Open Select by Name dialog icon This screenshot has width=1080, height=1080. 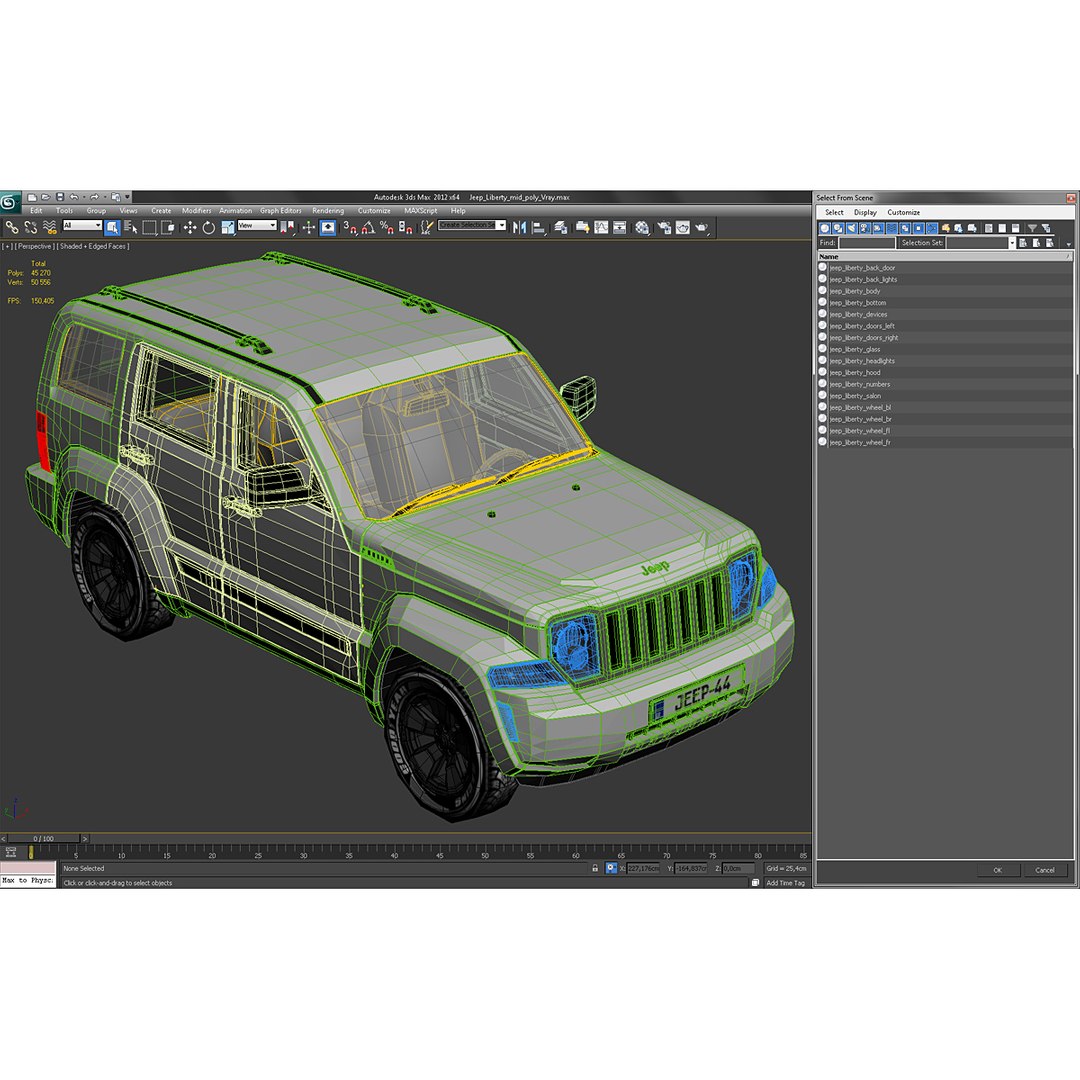[x=131, y=227]
